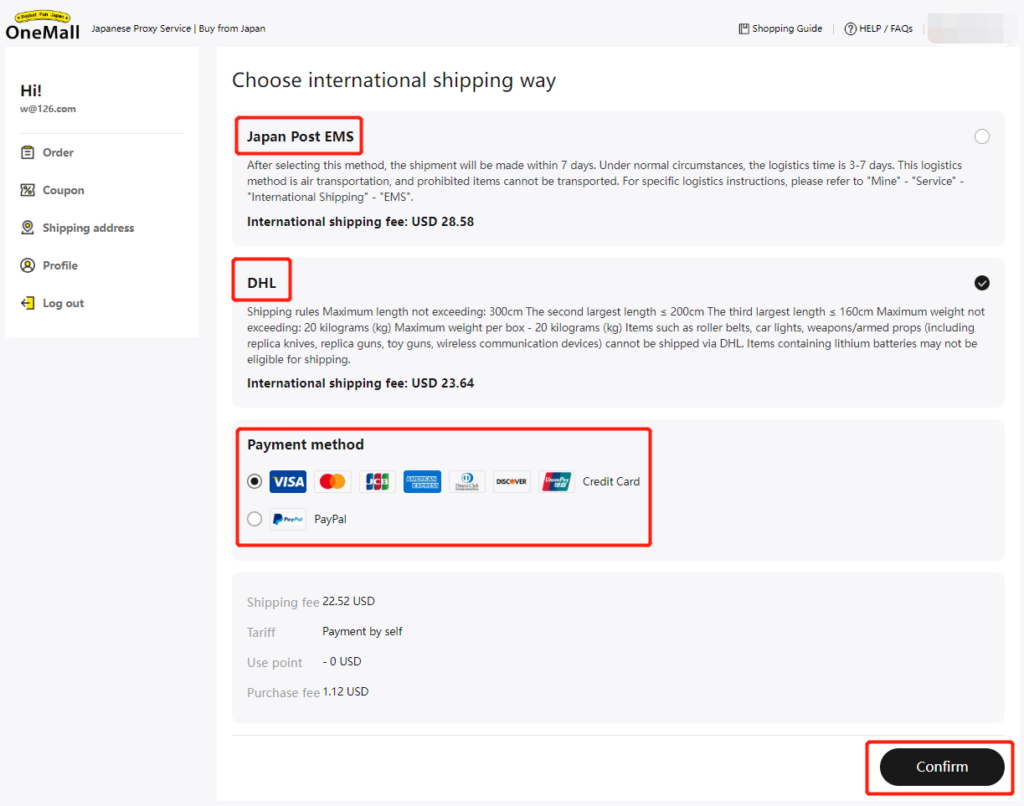Choose the PayPal payment radio button
1024x806 pixels.
point(255,519)
